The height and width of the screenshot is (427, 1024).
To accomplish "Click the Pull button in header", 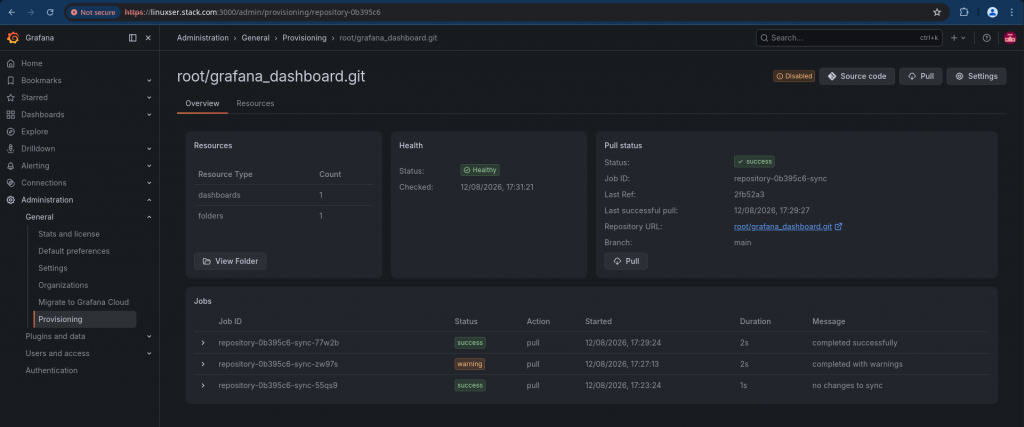I will (920, 76).
